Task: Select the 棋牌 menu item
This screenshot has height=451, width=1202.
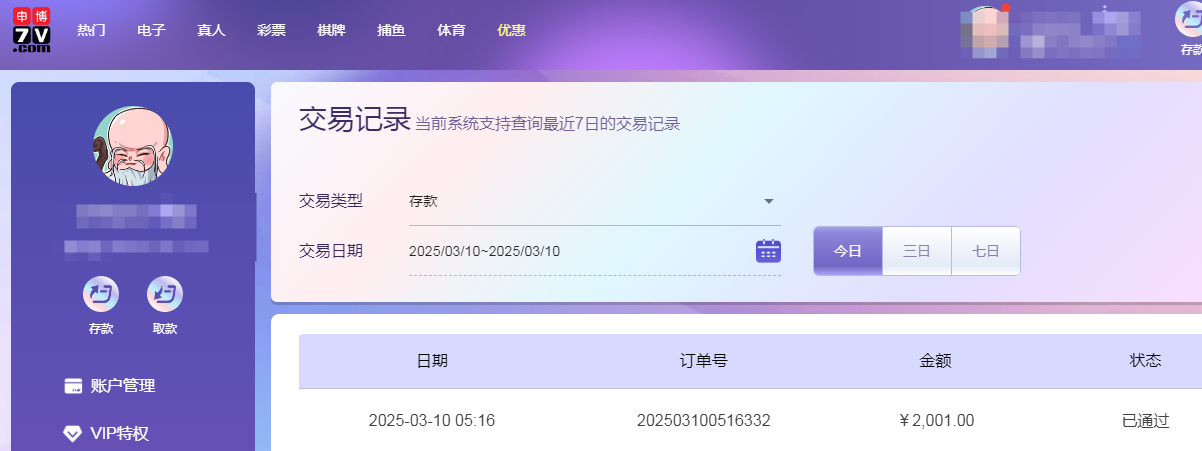Action: [331, 30]
